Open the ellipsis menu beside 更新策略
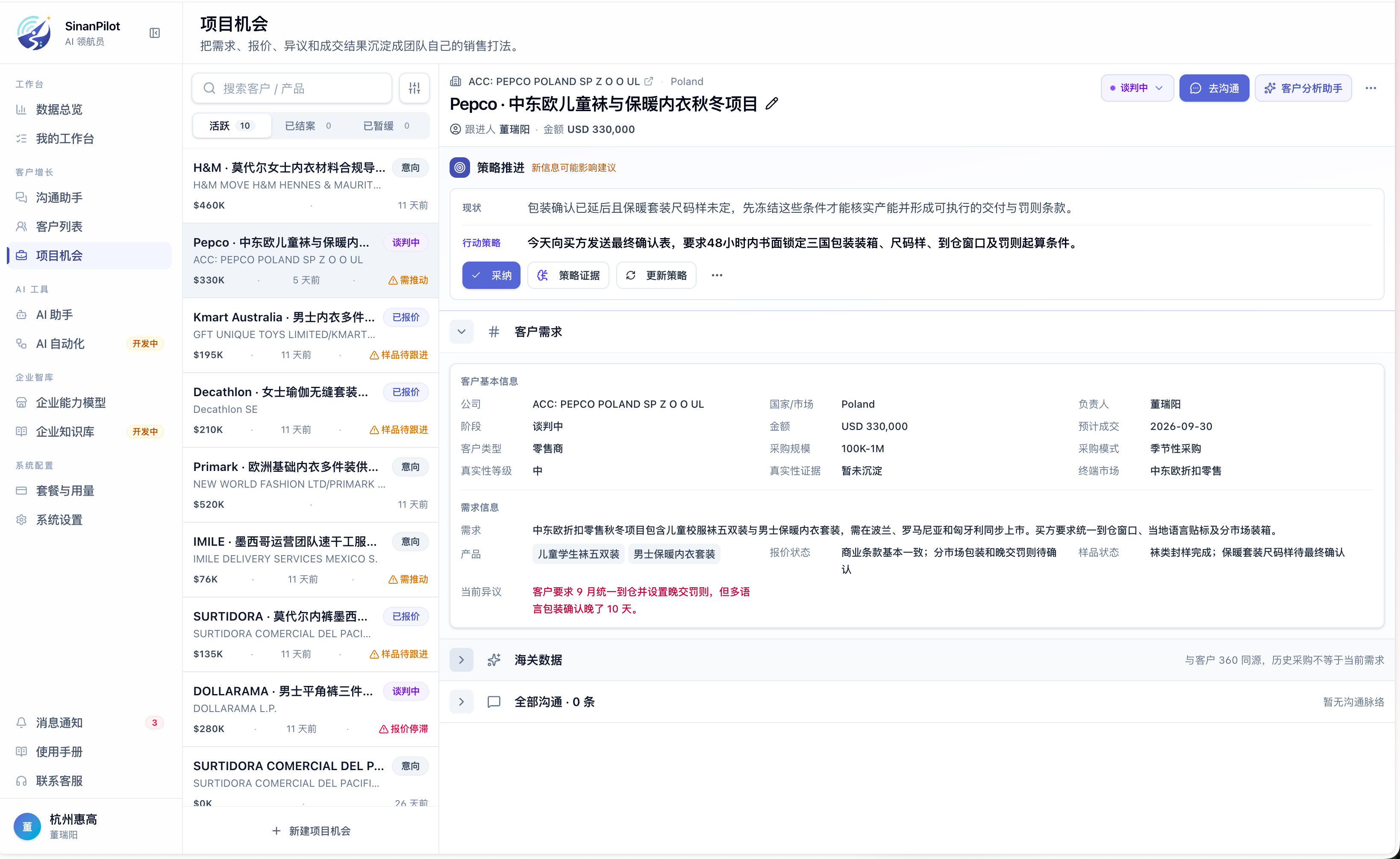This screenshot has width=1400, height=859. click(x=717, y=275)
